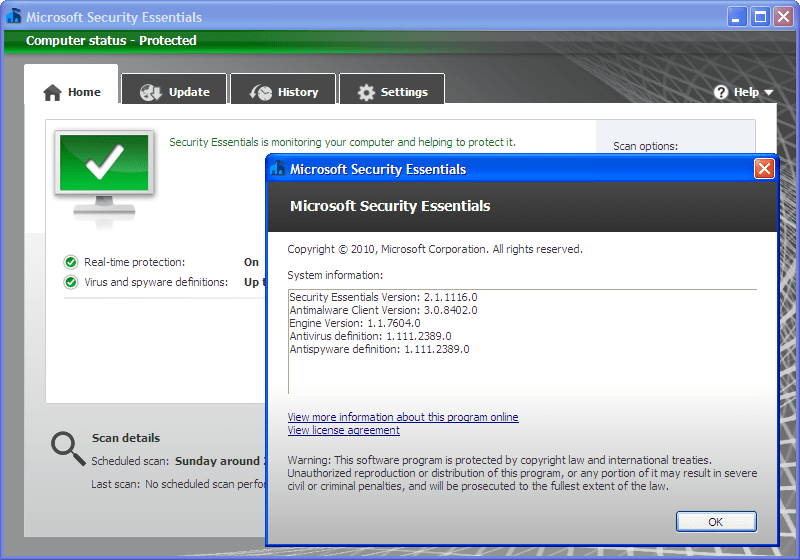Click the System information: label
This screenshot has height=560, width=800.
coord(335,275)
